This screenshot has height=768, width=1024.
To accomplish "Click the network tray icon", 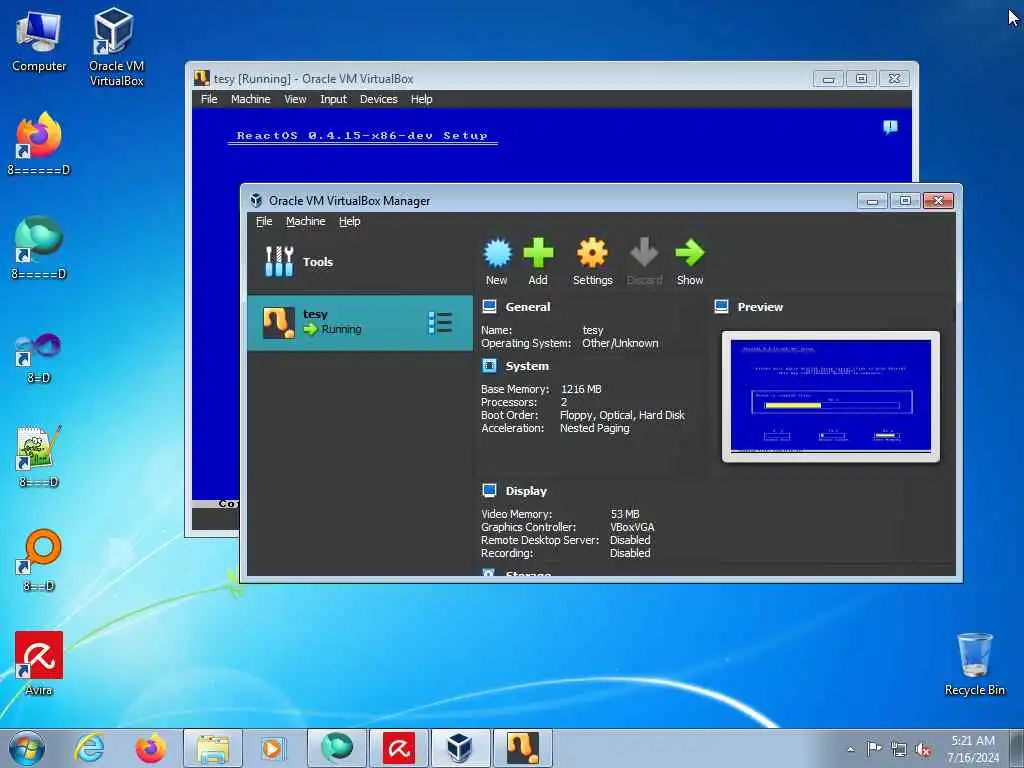I will [x=898, y=749].
